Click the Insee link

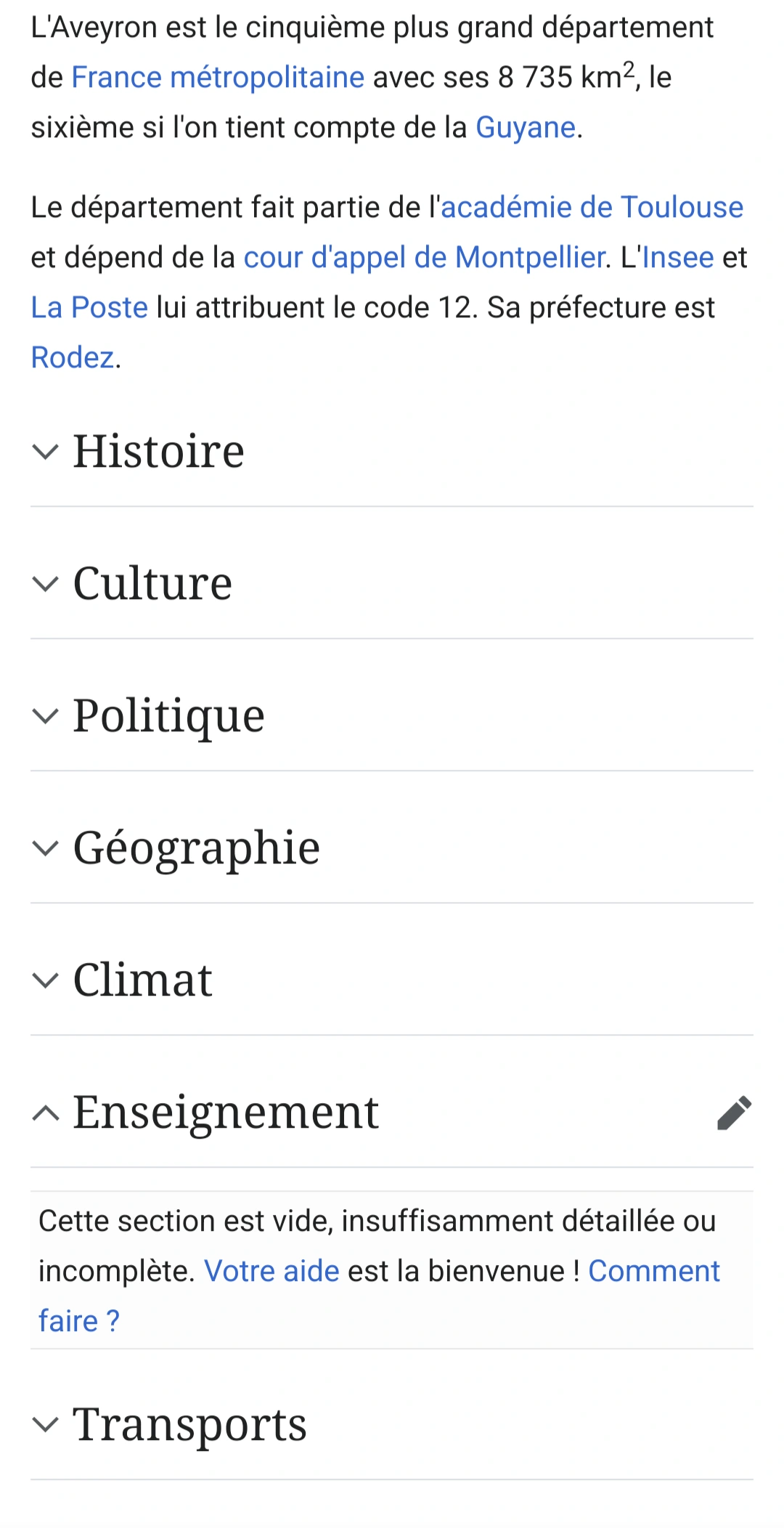point(678,258)
